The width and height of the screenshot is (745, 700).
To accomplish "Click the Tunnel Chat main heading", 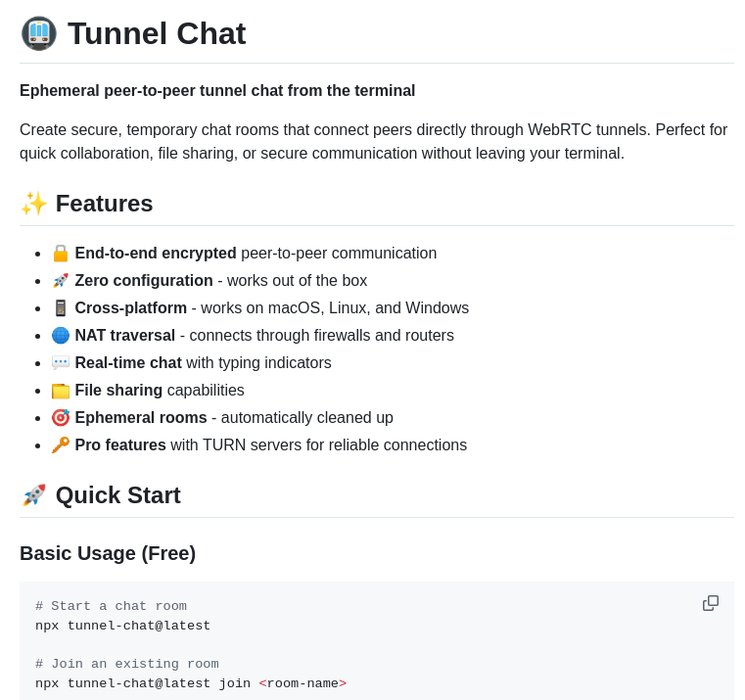I will pyautogui.click(x=156, y=33).
